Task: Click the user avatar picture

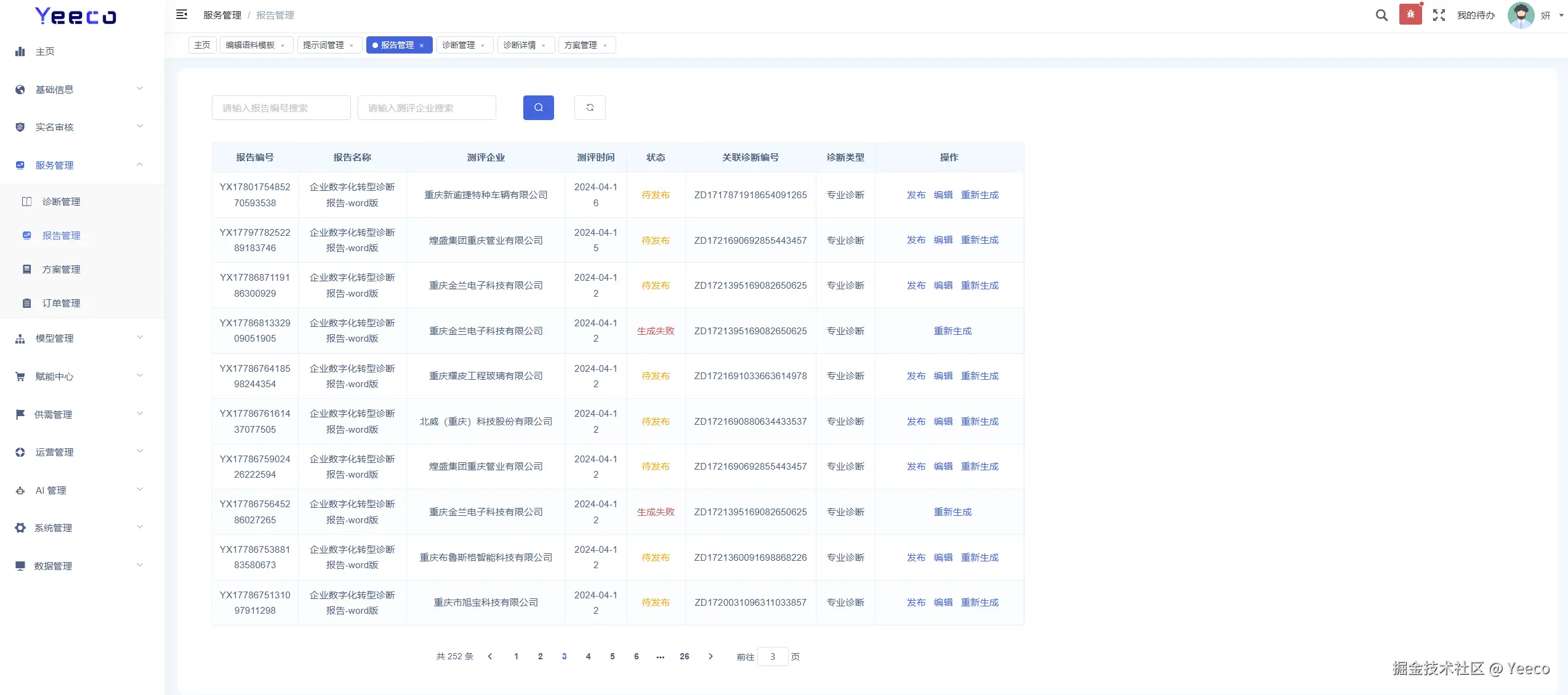Action: click(1521, 15)
